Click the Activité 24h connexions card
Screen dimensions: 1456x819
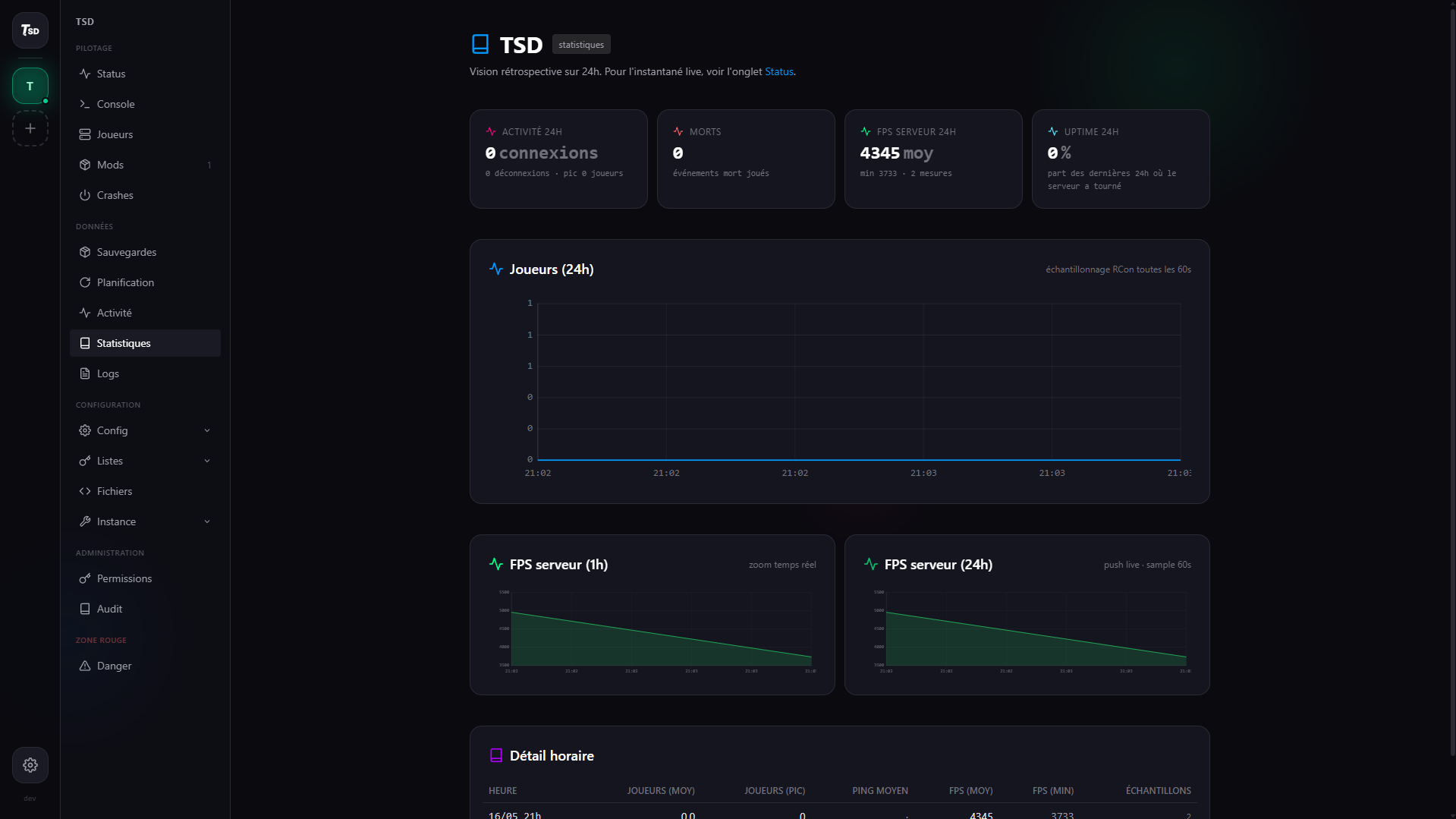click(x=558, y=159)
